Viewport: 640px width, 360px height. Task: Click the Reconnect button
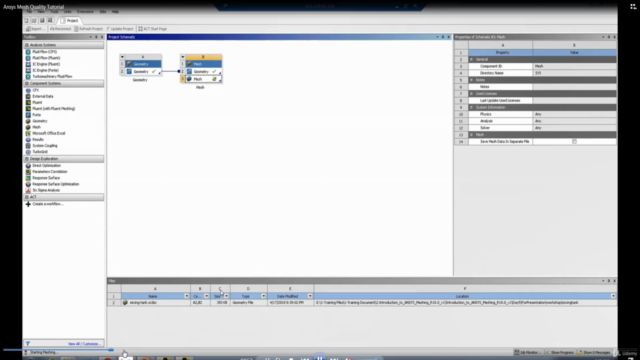pyautogui.click(x=60, y=29)
